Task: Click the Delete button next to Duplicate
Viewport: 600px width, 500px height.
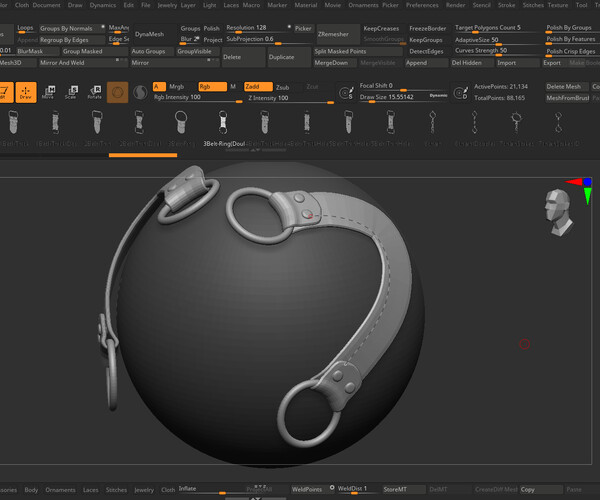Action: 243,57
